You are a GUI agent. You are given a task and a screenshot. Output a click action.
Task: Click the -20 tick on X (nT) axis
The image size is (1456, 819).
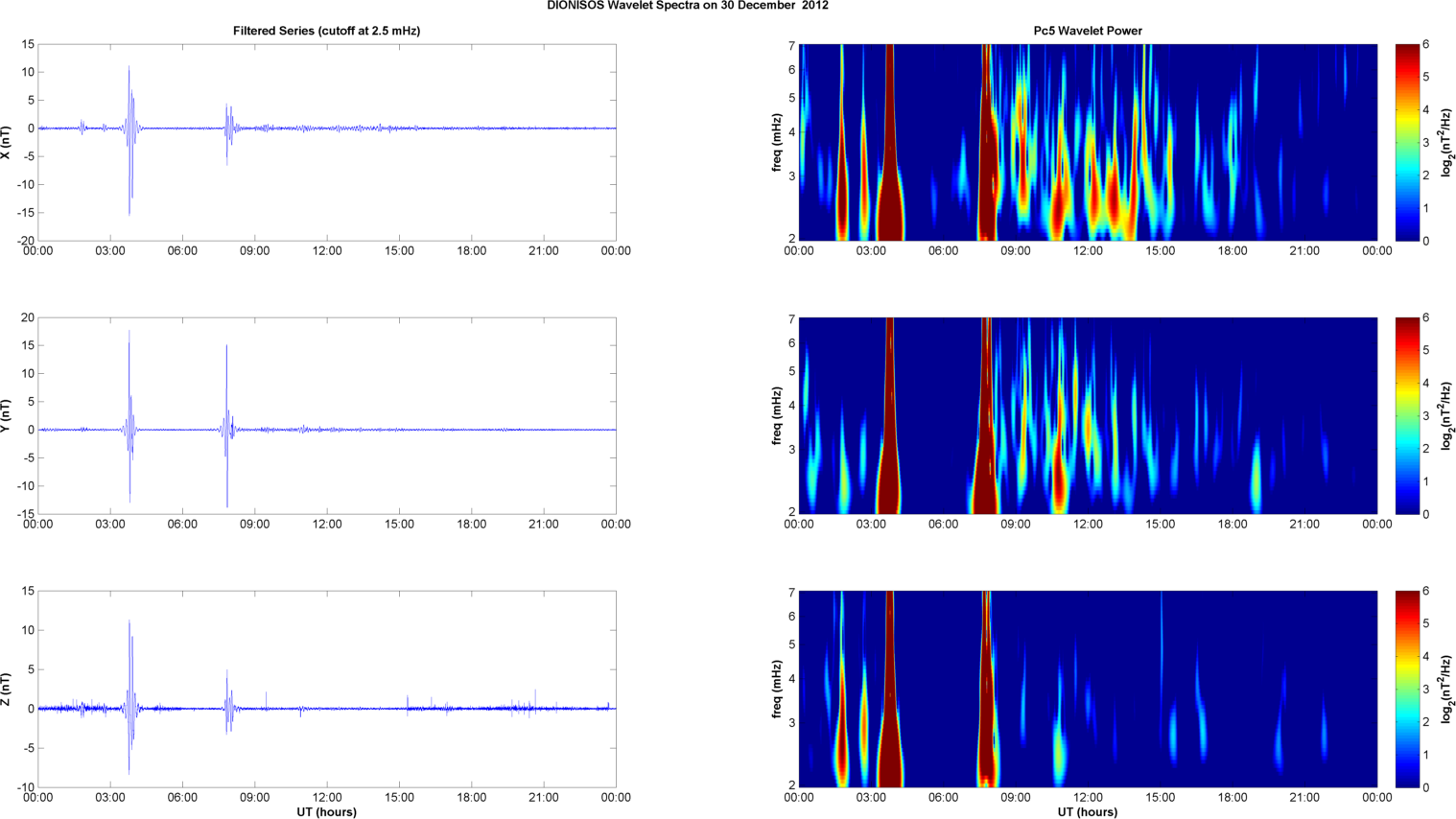pos(25,241)
